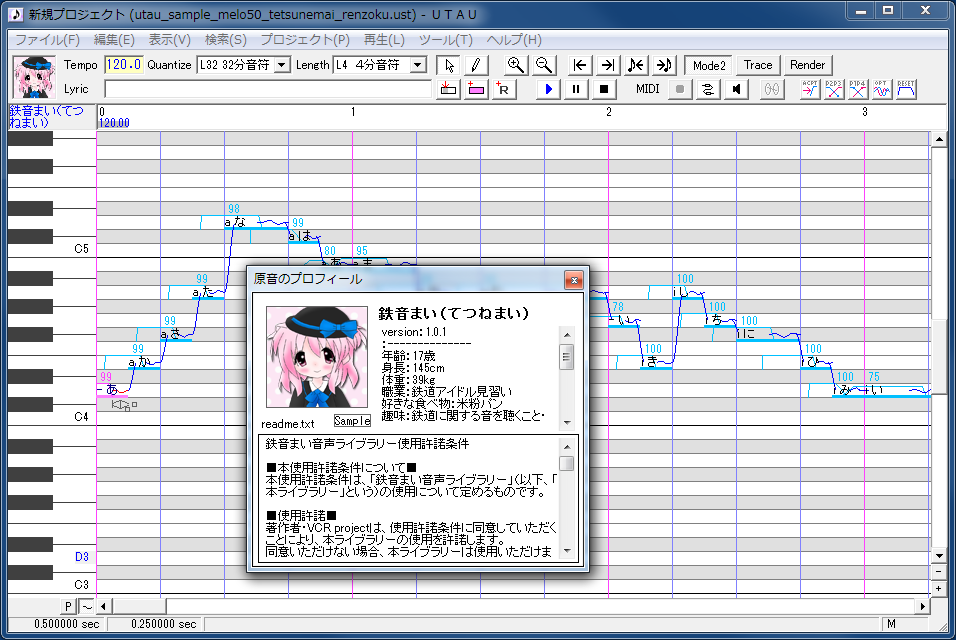
Task: Open the 編集(E) menu
Action: point(114,40)
